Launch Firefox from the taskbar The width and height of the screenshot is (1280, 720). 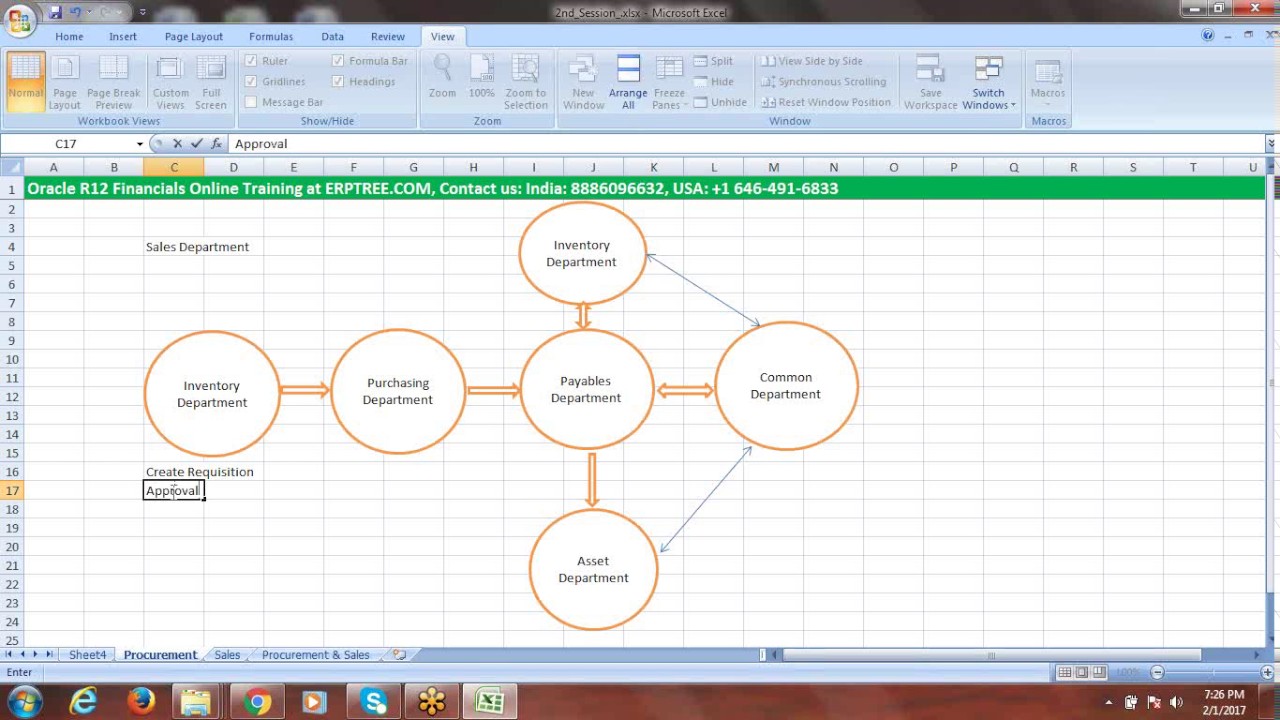click(141, 701)
